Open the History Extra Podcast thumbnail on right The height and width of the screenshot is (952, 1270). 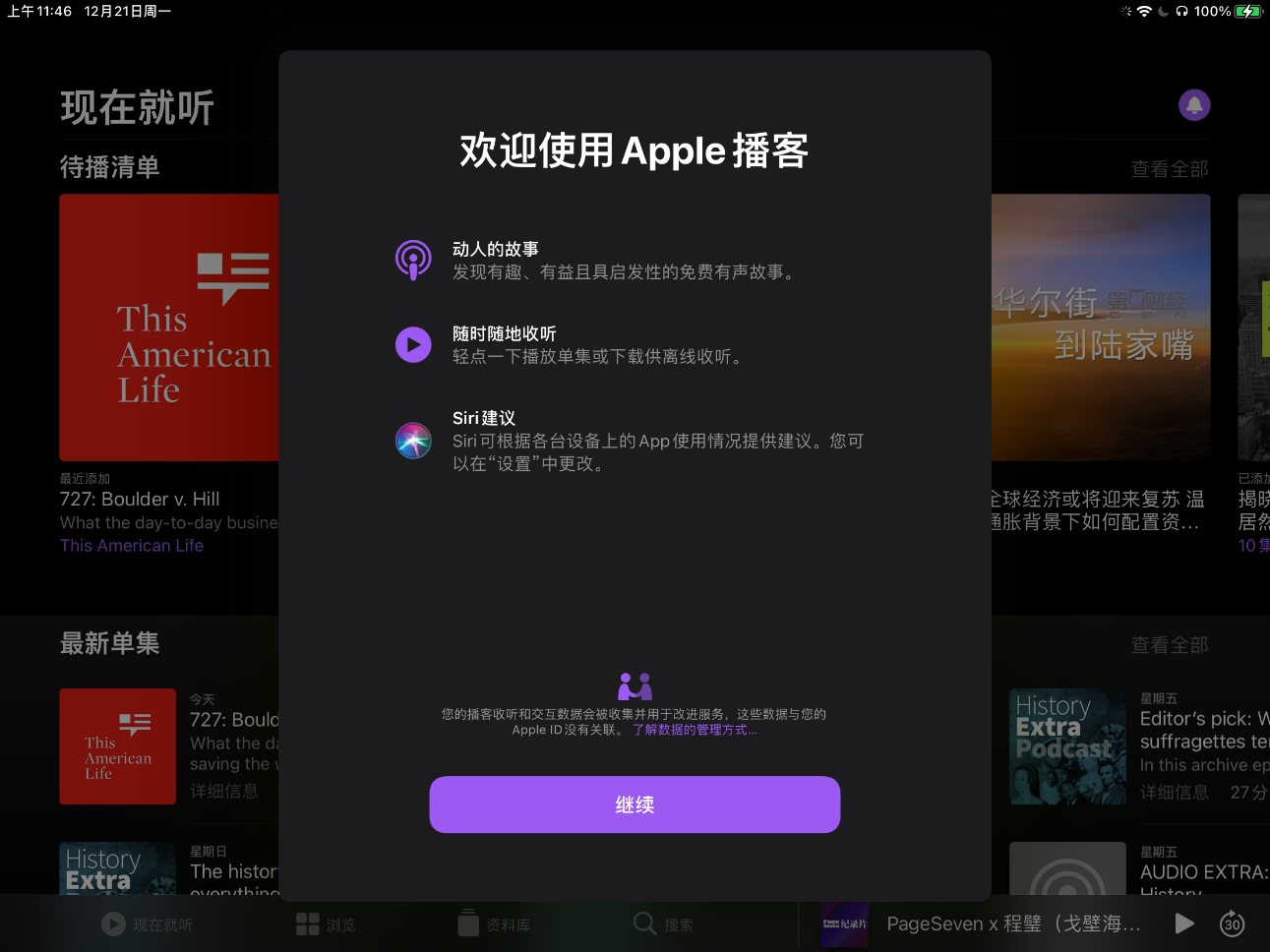1067,746
